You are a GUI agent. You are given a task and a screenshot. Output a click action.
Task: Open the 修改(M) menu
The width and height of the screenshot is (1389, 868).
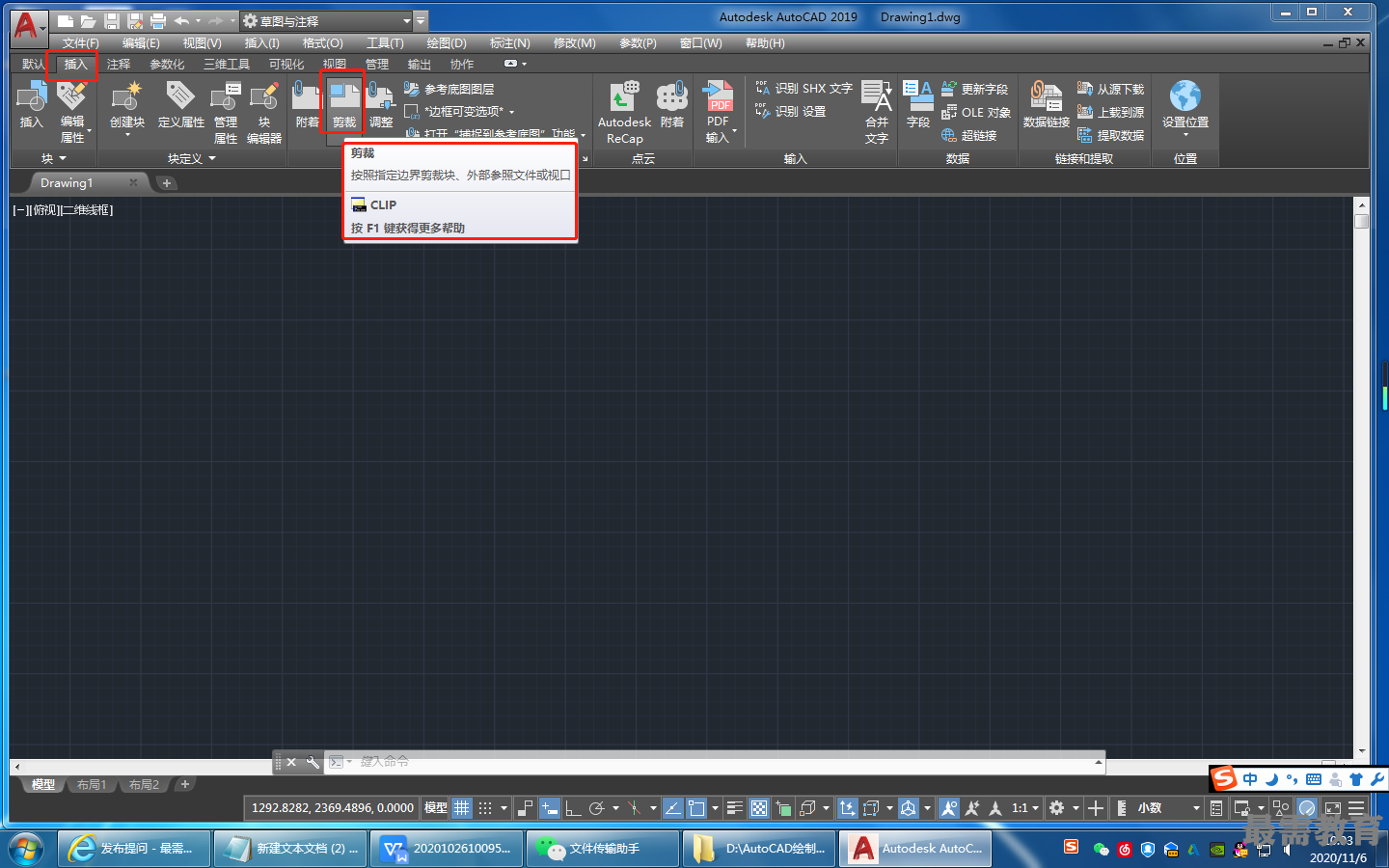(575, 43)
